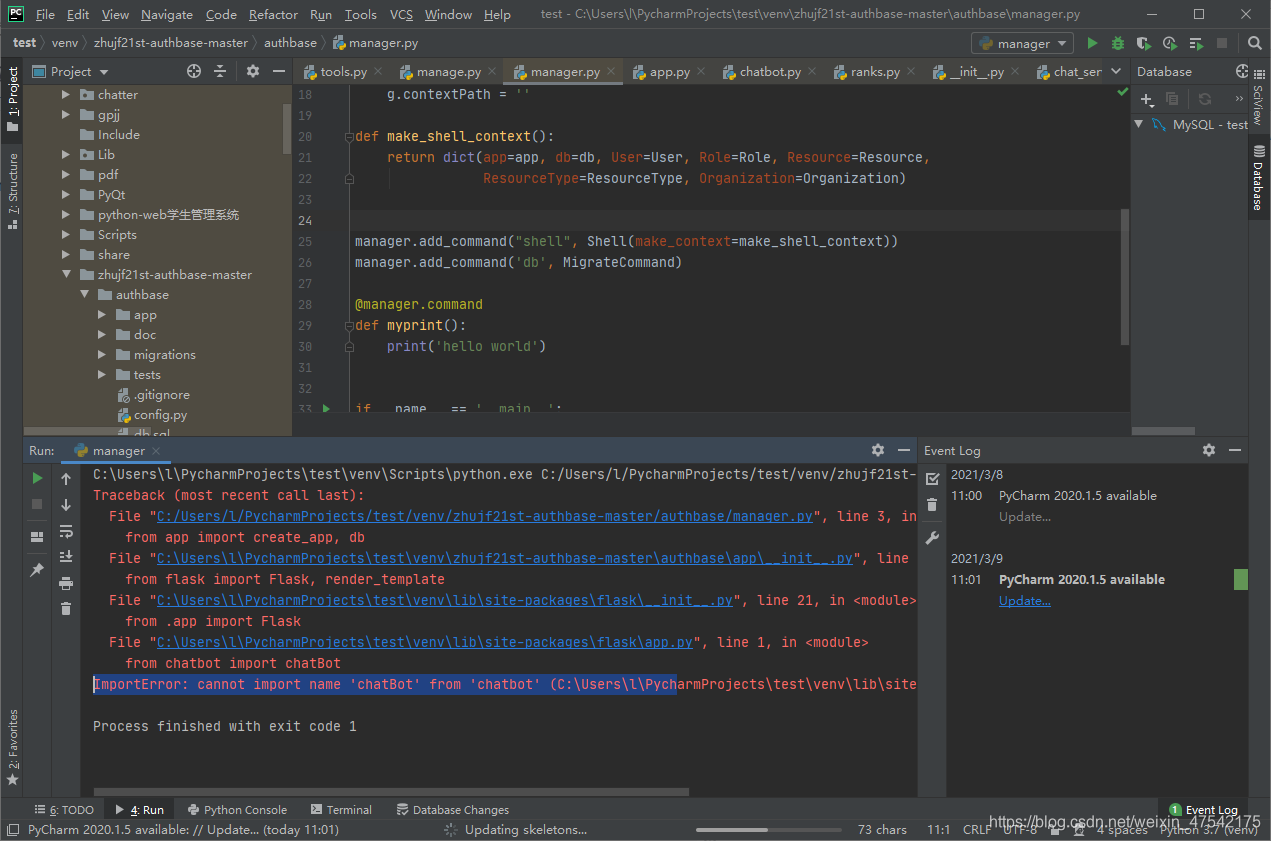This screenshot has width=1271, height=841.
Task: Click the Profile run icon
Action: [x=1169, y=43]
